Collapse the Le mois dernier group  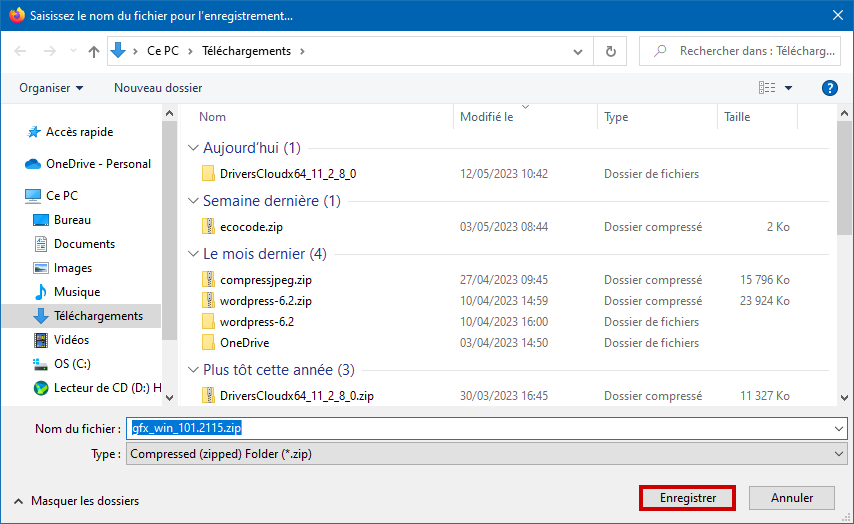[193, 254]
